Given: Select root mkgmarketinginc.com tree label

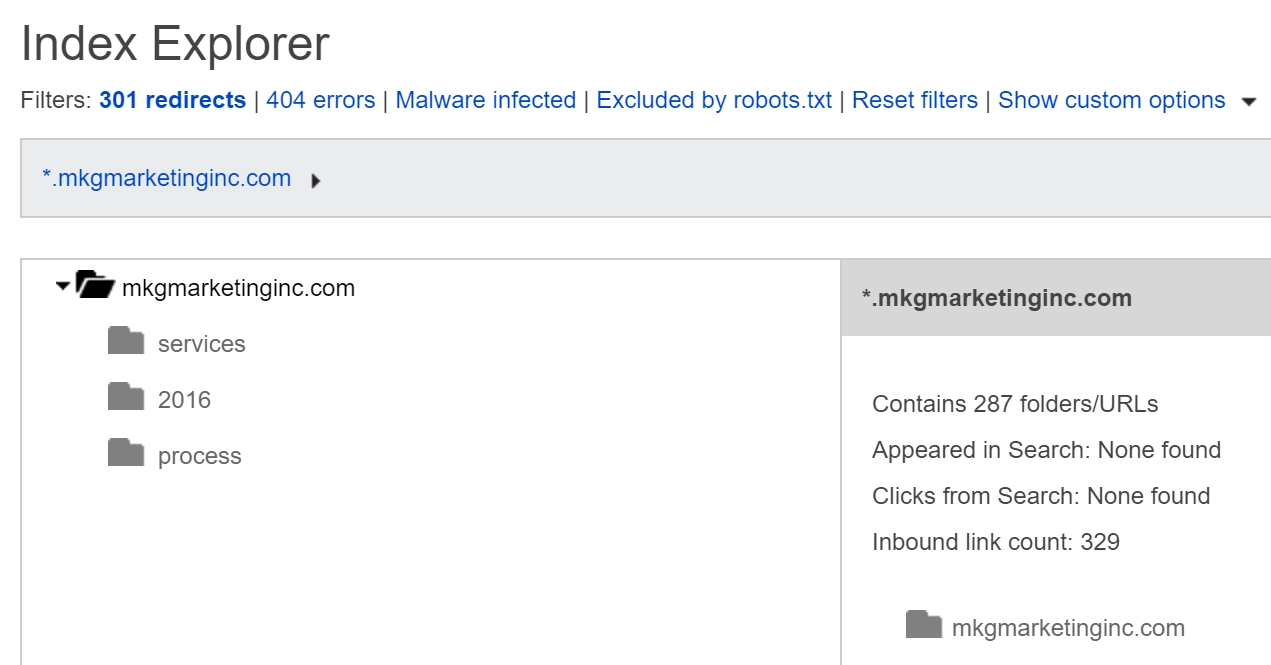Looking at the screenshot, I should point(238,289).
